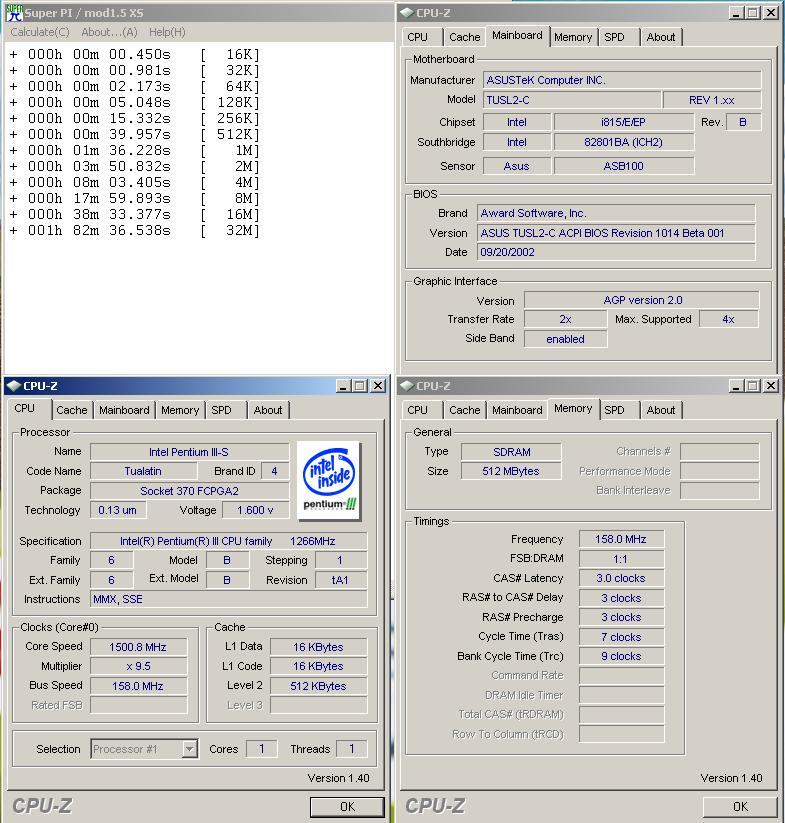Click the i815/E/EP chipset field
Screen dimensions: 785x823
click(x=623, y=122)
